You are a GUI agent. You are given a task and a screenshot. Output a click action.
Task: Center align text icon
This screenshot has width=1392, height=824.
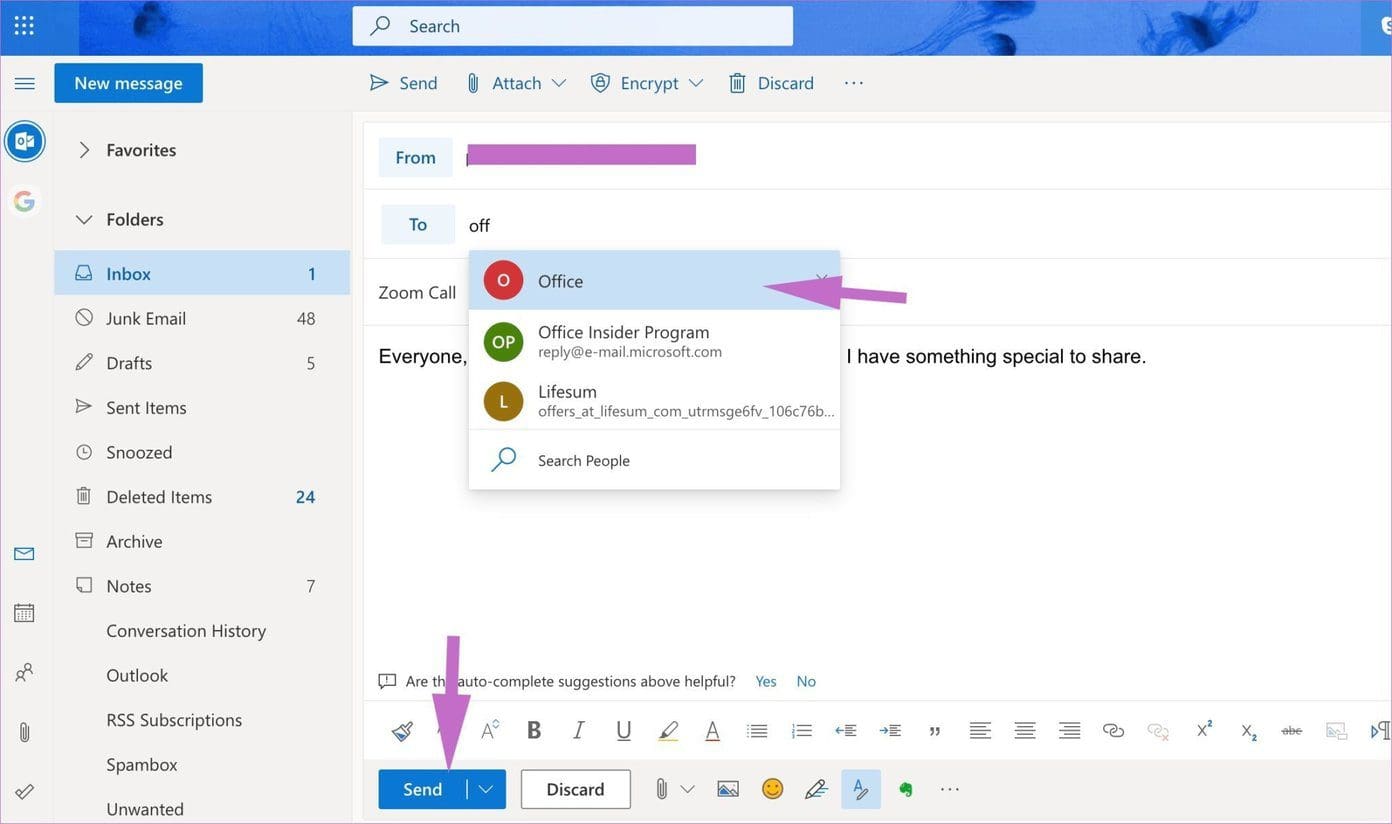(1024, 731)
